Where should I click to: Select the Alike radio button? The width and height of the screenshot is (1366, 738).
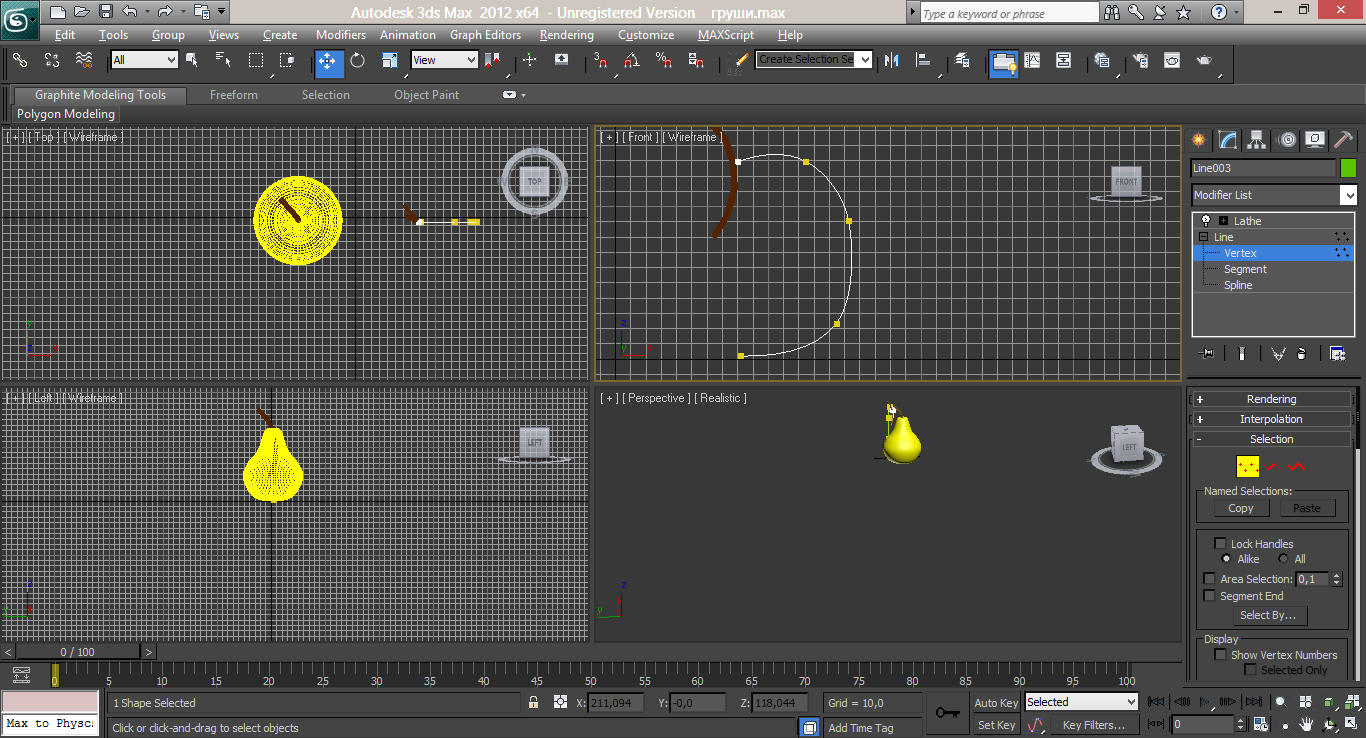(x=1226, y=559)
